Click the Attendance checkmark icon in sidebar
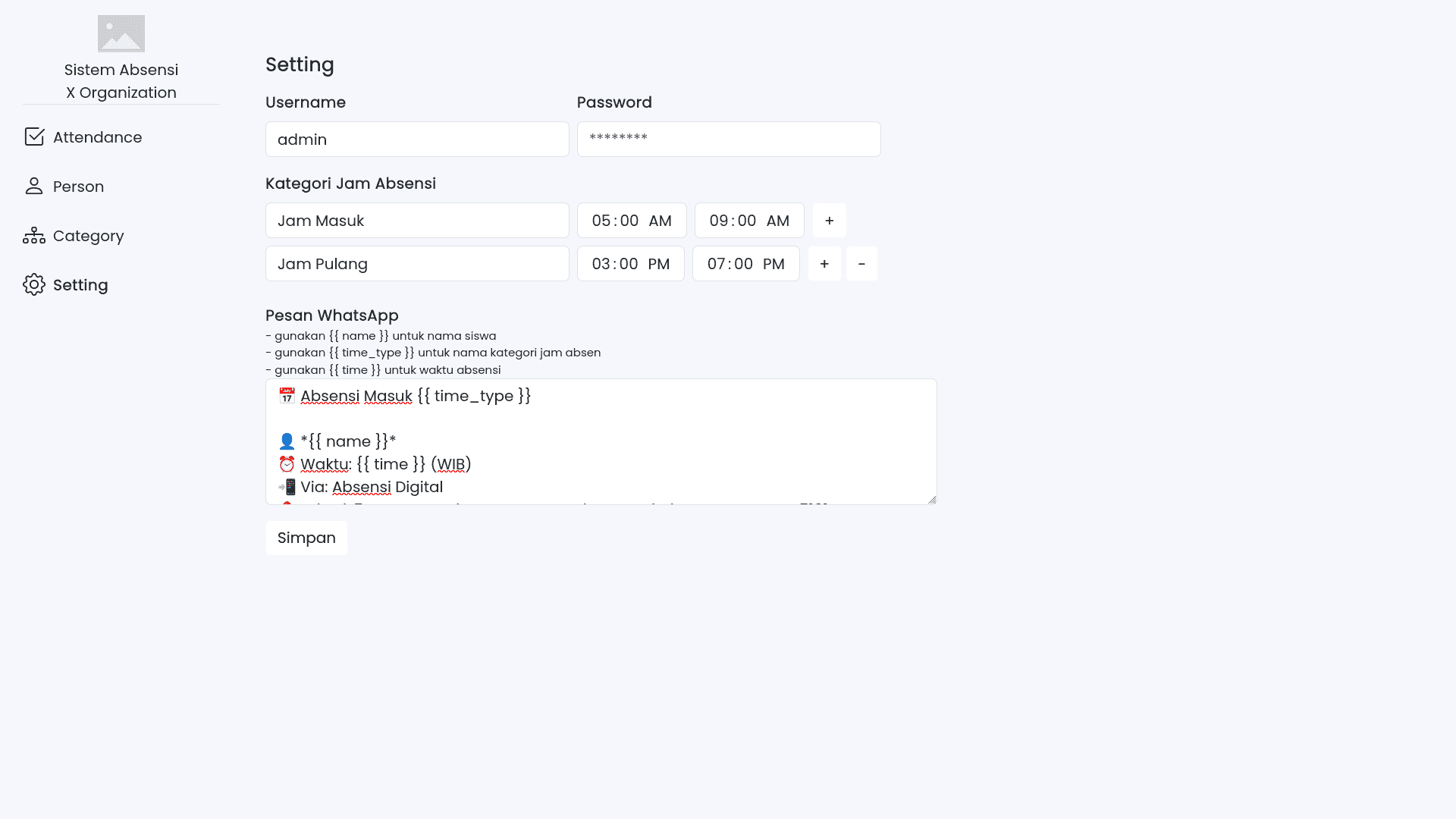 point(33,136)
